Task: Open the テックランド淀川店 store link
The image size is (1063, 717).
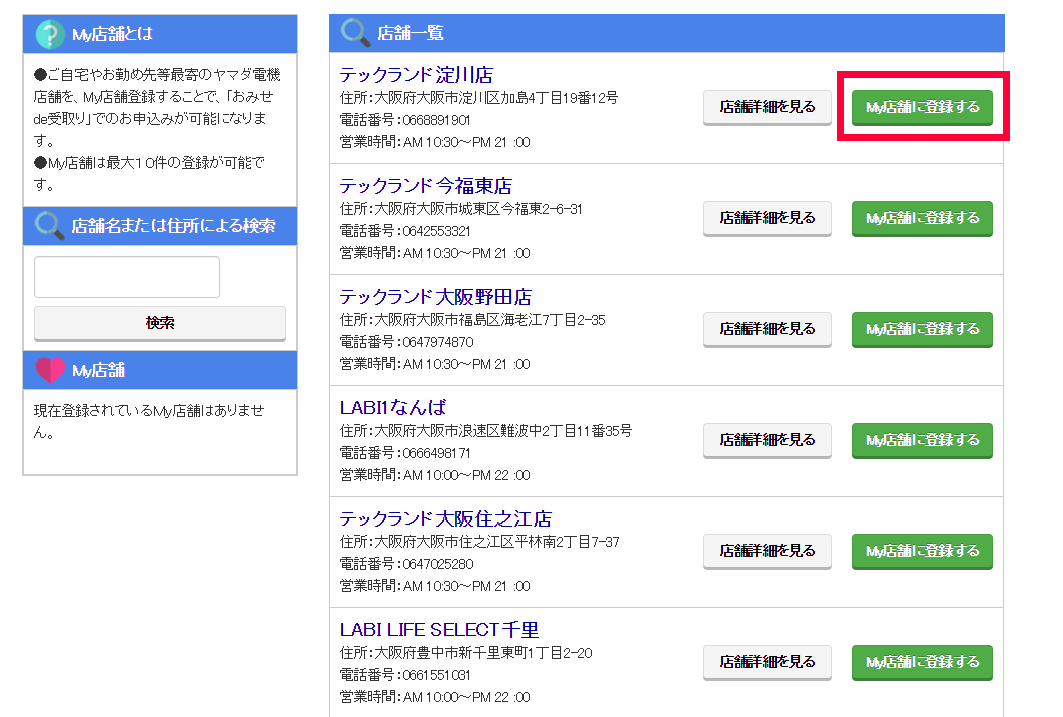Action: [416, 75]
